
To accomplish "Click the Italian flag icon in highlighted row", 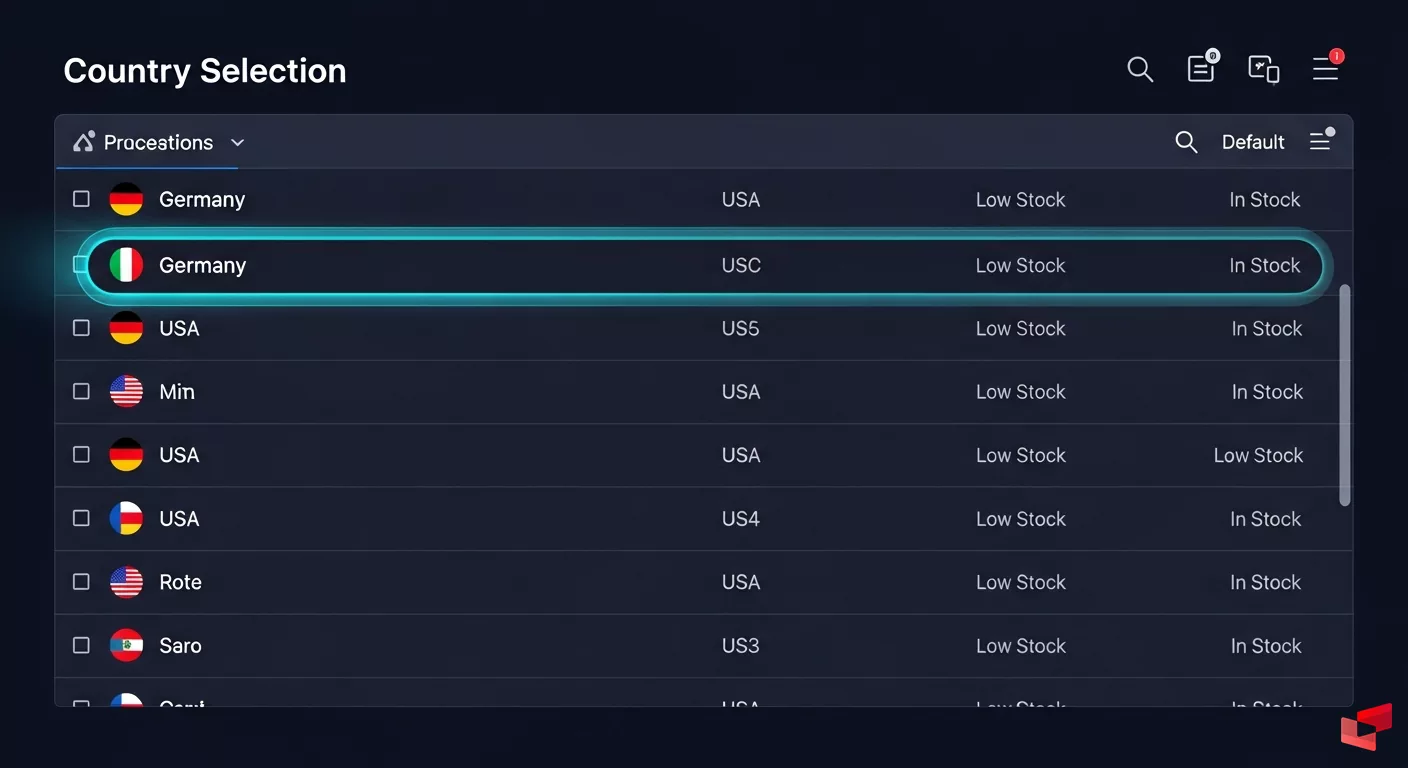I will 126,265.
